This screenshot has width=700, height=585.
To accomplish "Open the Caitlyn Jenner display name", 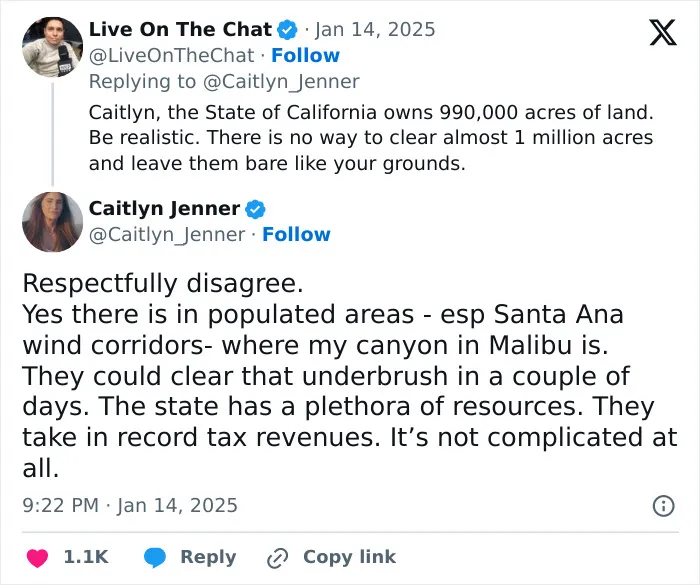I will pyautogui.click(x=164, y=209).
